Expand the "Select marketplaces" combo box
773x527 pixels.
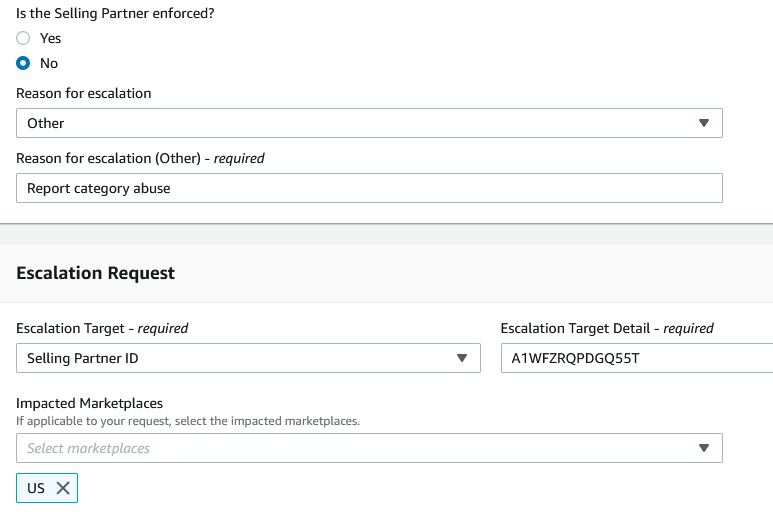click(360, 448)
